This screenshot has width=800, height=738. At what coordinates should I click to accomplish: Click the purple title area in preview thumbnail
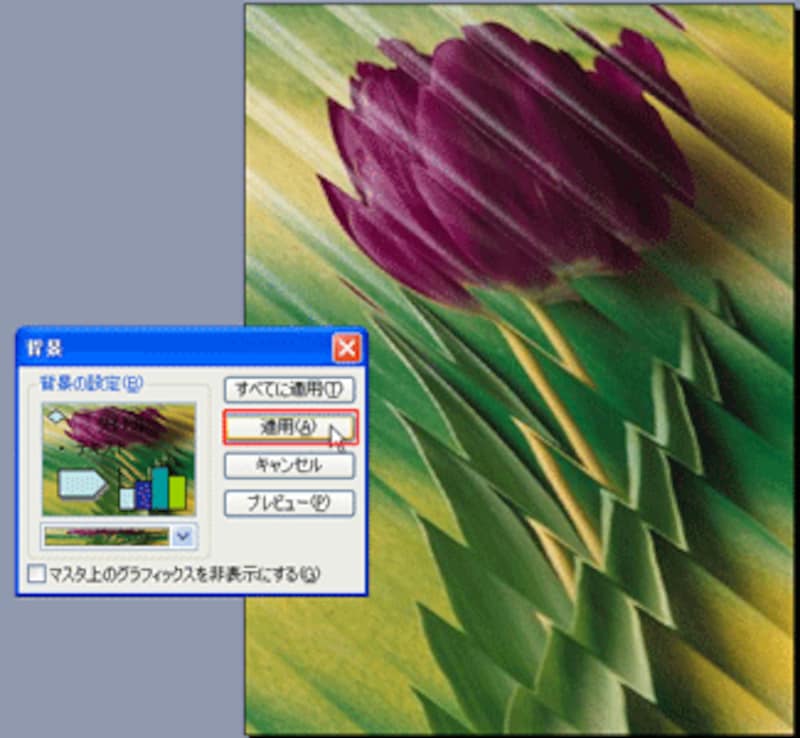pos(115,425)
